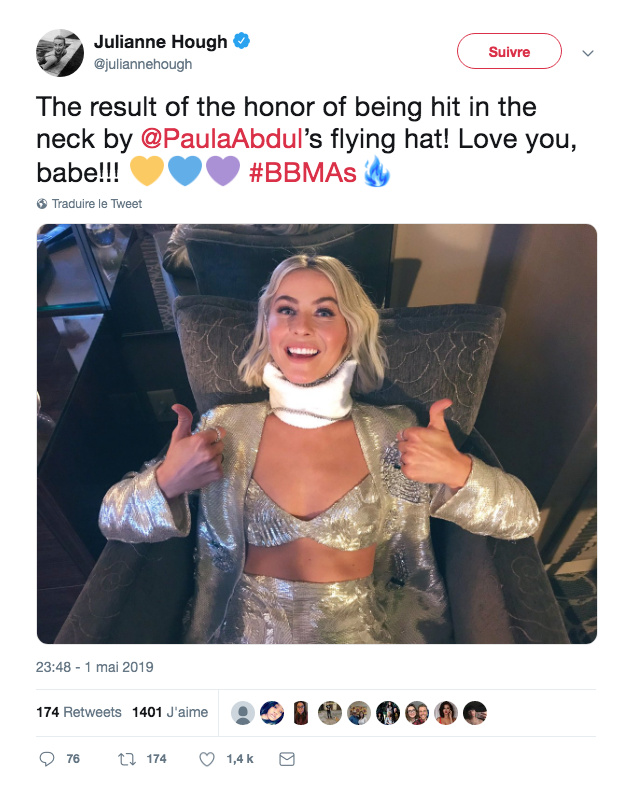
Task: Expand the tweet options chevron
Action: 588,53
